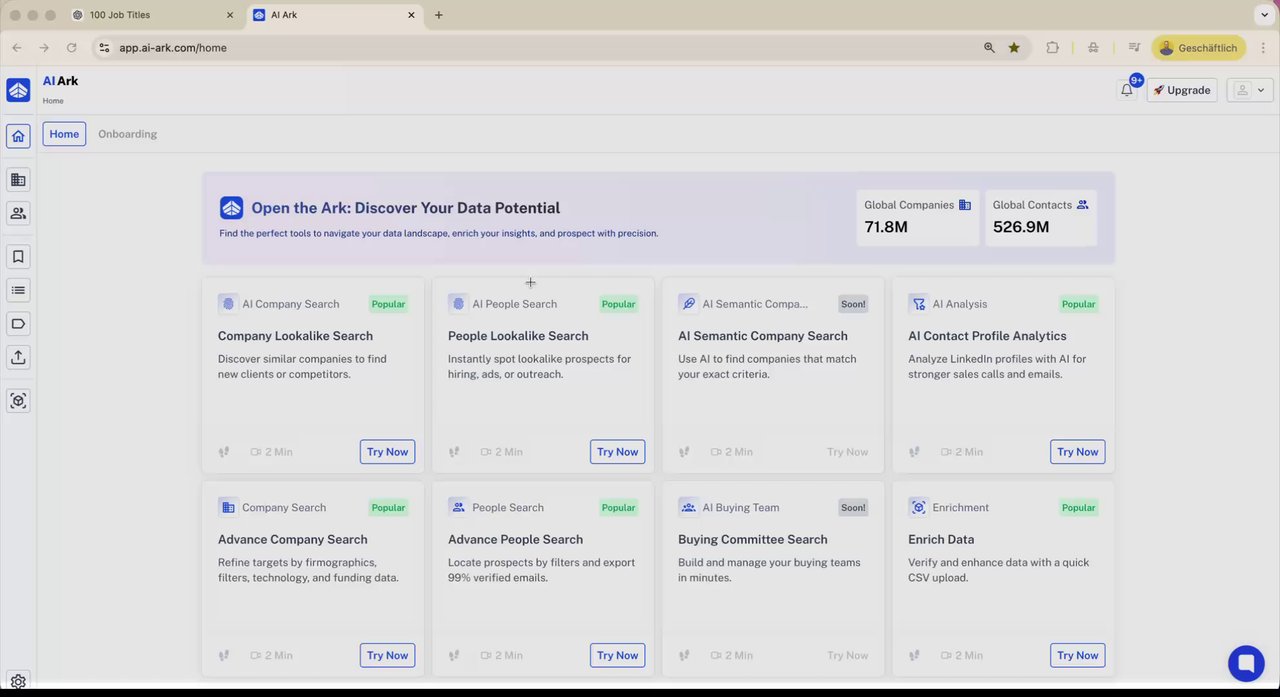Click the walkthrough footsteps icon on Company Lookalike Search

point(224,452)
